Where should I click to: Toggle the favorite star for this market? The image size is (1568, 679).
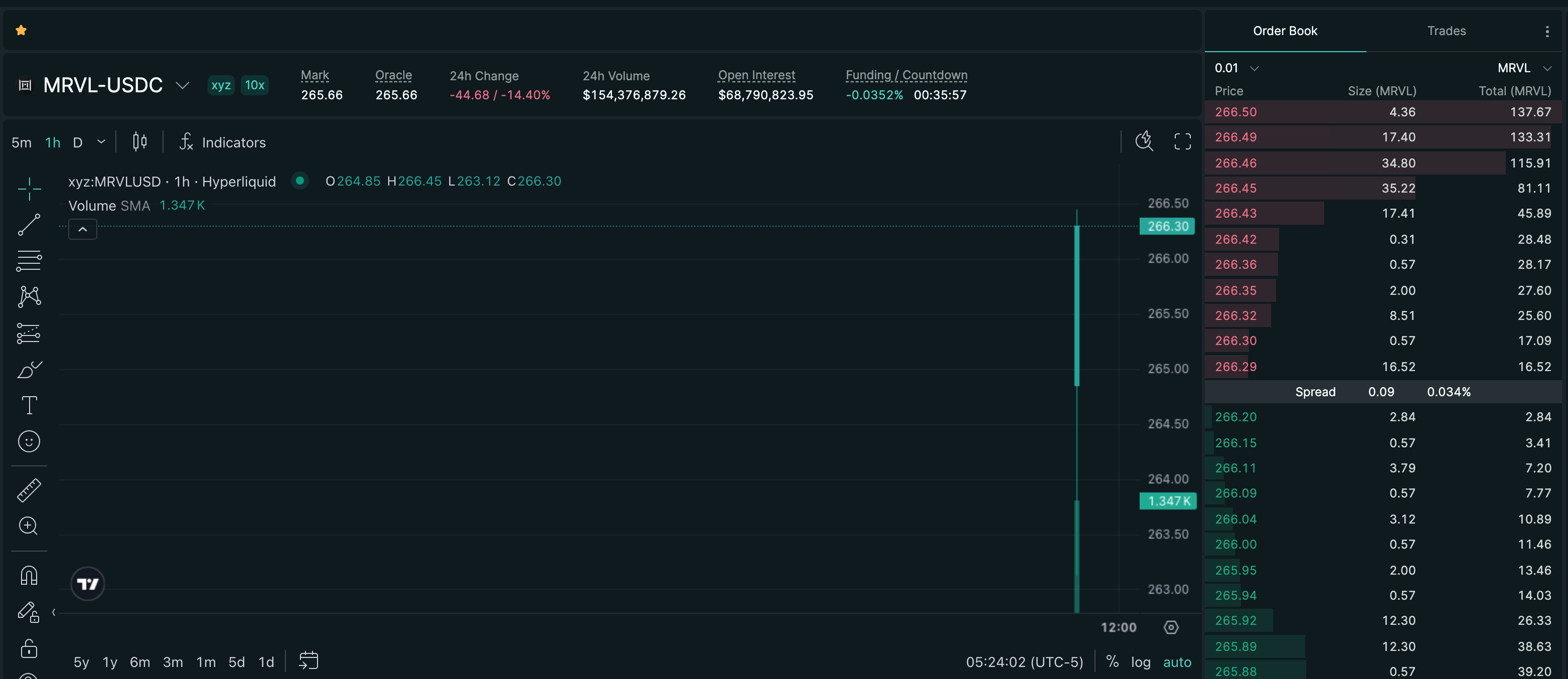pos(21,30)
